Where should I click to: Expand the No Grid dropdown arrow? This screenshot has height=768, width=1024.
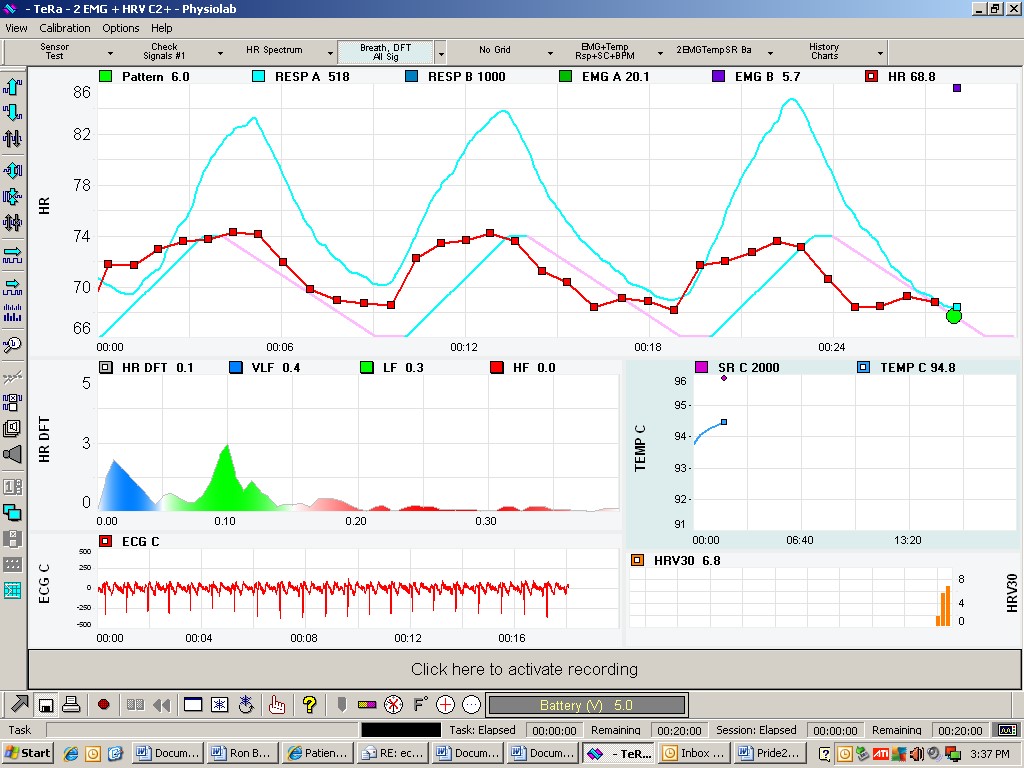550,53
